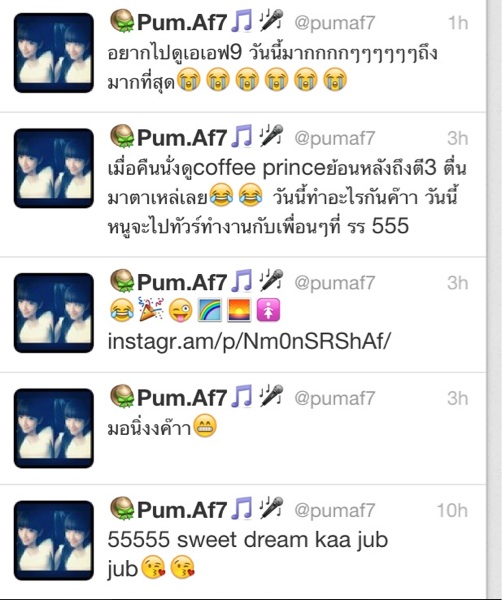502x600 pixels.
Task: Click the 1h timestamp
Action: coord(458,23)
